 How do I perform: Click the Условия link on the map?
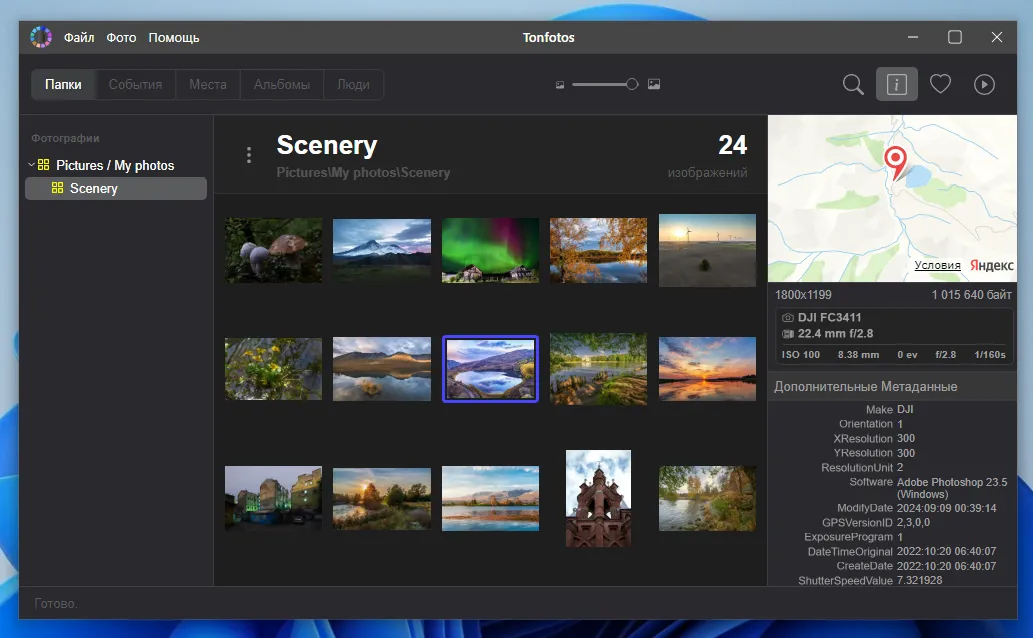point(937,266)
